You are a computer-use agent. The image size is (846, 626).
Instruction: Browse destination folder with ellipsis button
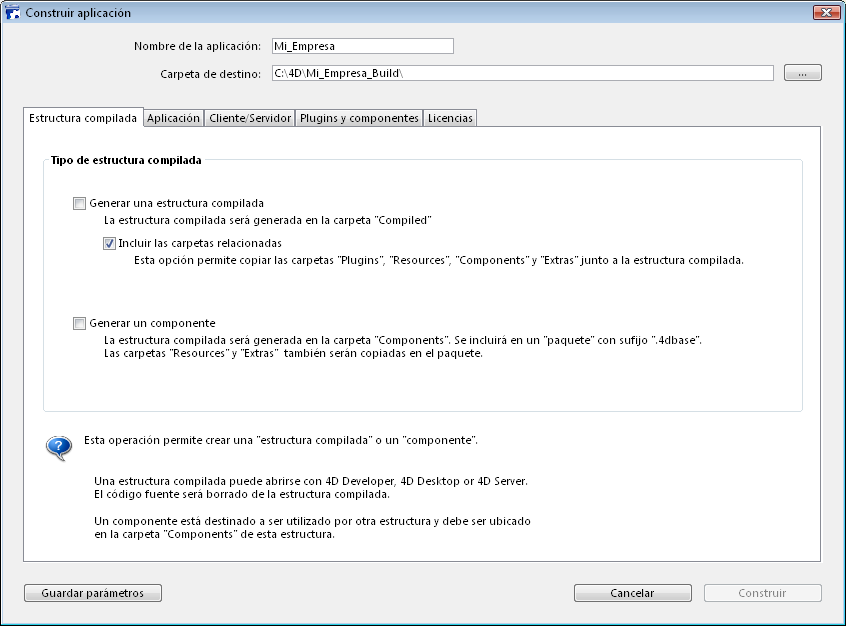coord(803,73)
